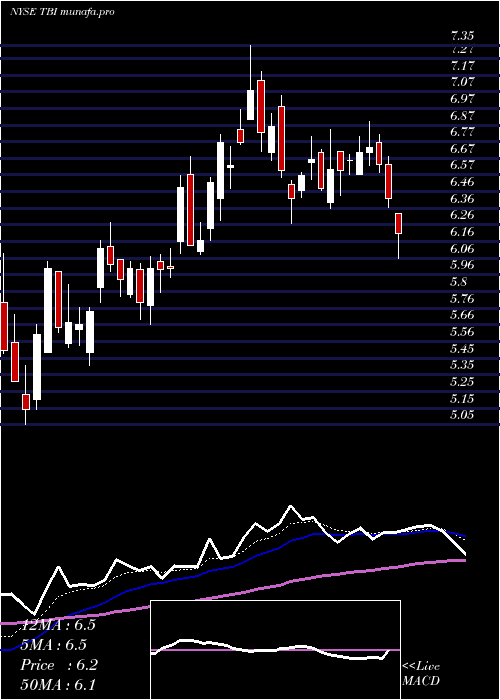Viewport: 500px width, 700px height.
Task: Select the 6.16 price axis label
Action: click(462, 232)
